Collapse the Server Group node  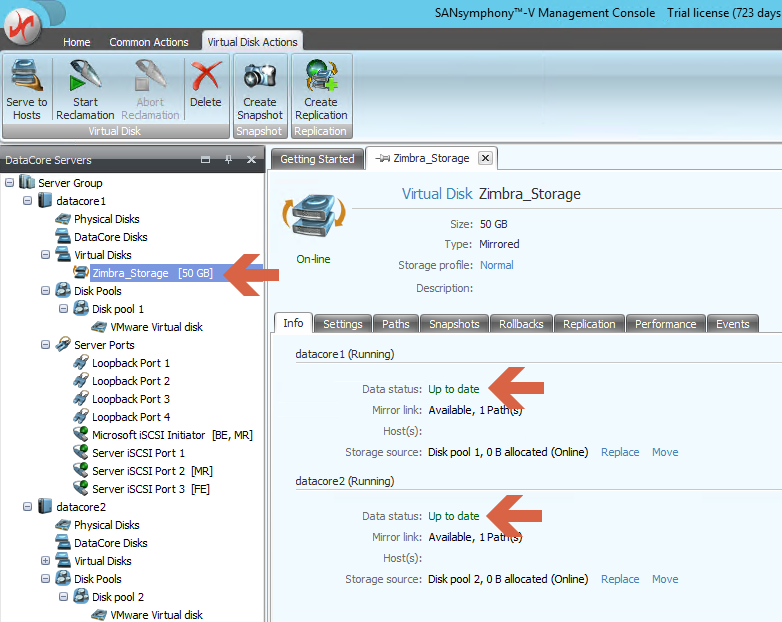[x=9, y=183]
